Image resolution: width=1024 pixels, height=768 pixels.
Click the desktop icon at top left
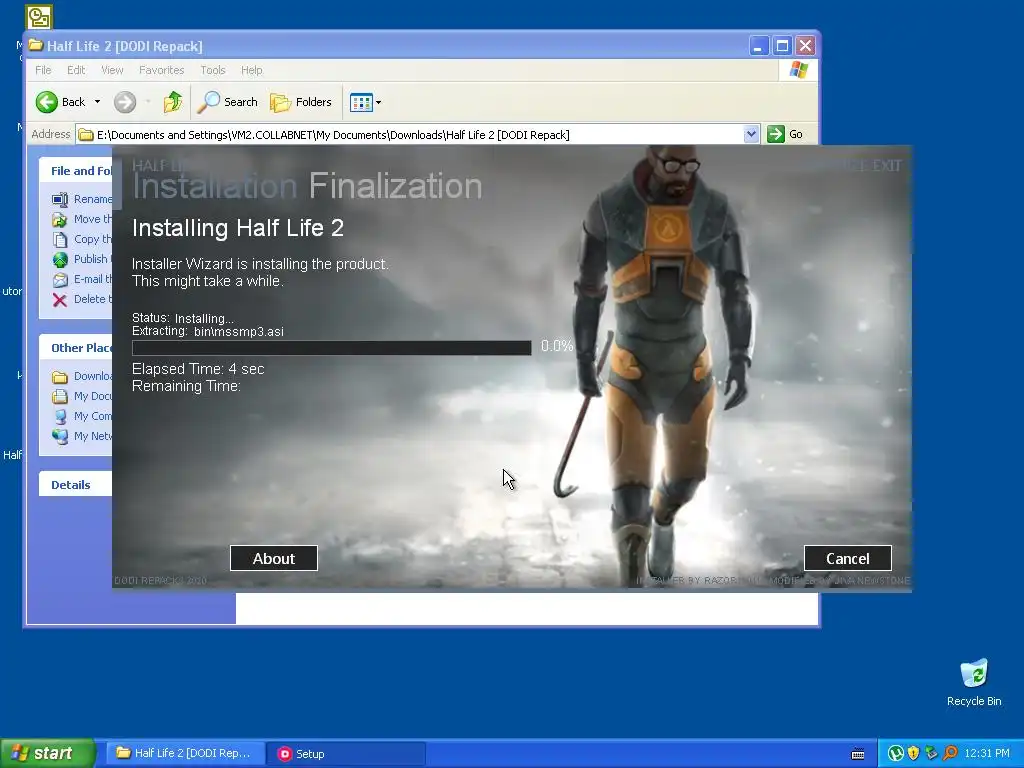tap(39, 17)
